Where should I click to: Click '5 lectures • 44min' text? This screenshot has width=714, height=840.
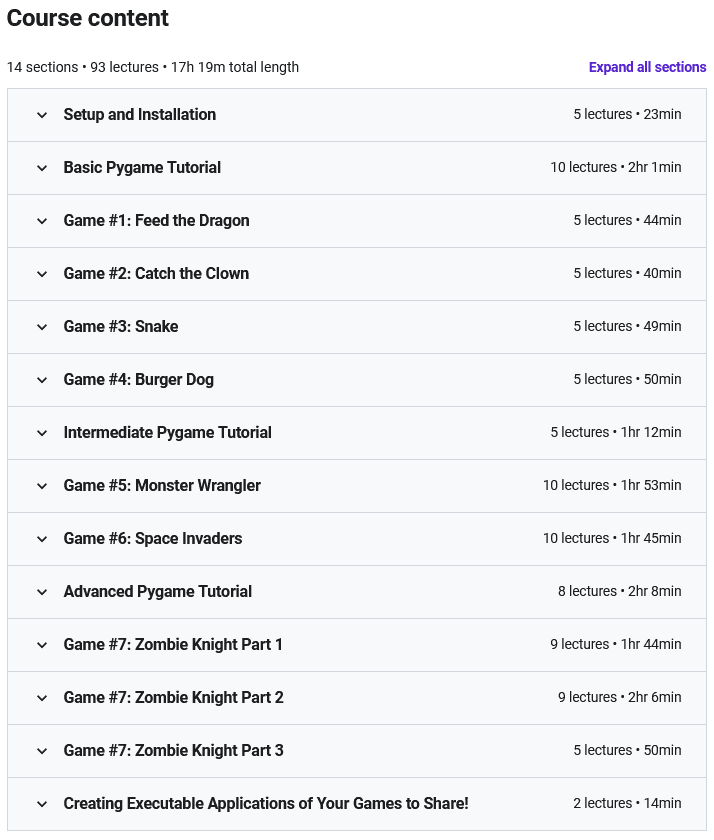click(627, 220)
